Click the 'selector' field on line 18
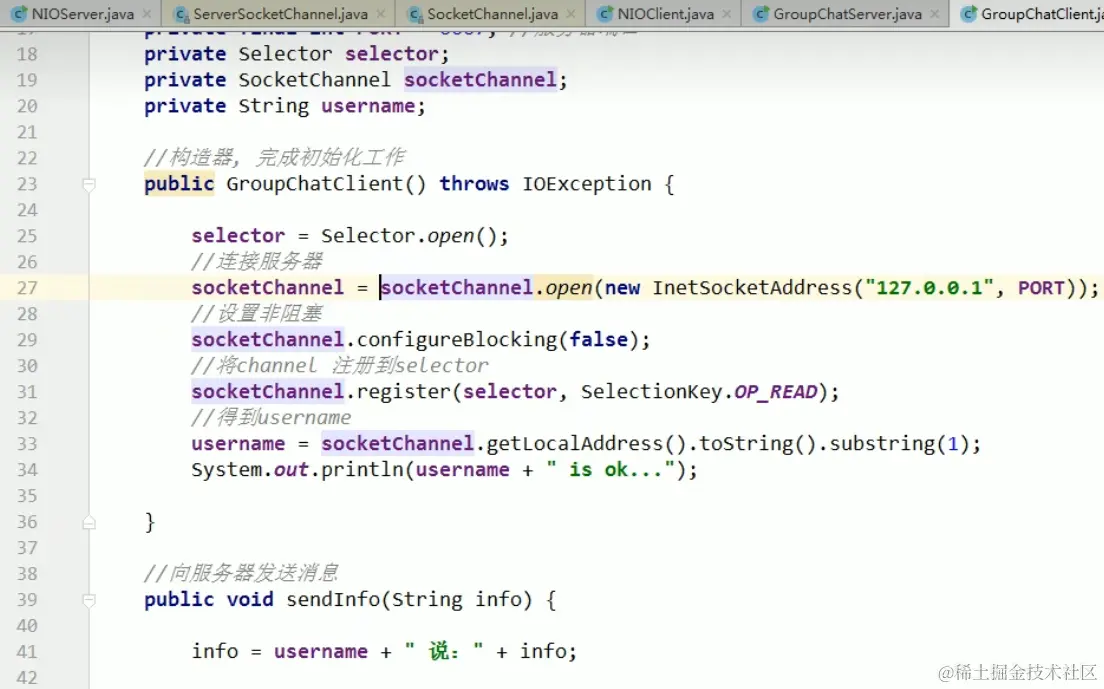Viewport: 1104px width, 689px height. (391, 54)
